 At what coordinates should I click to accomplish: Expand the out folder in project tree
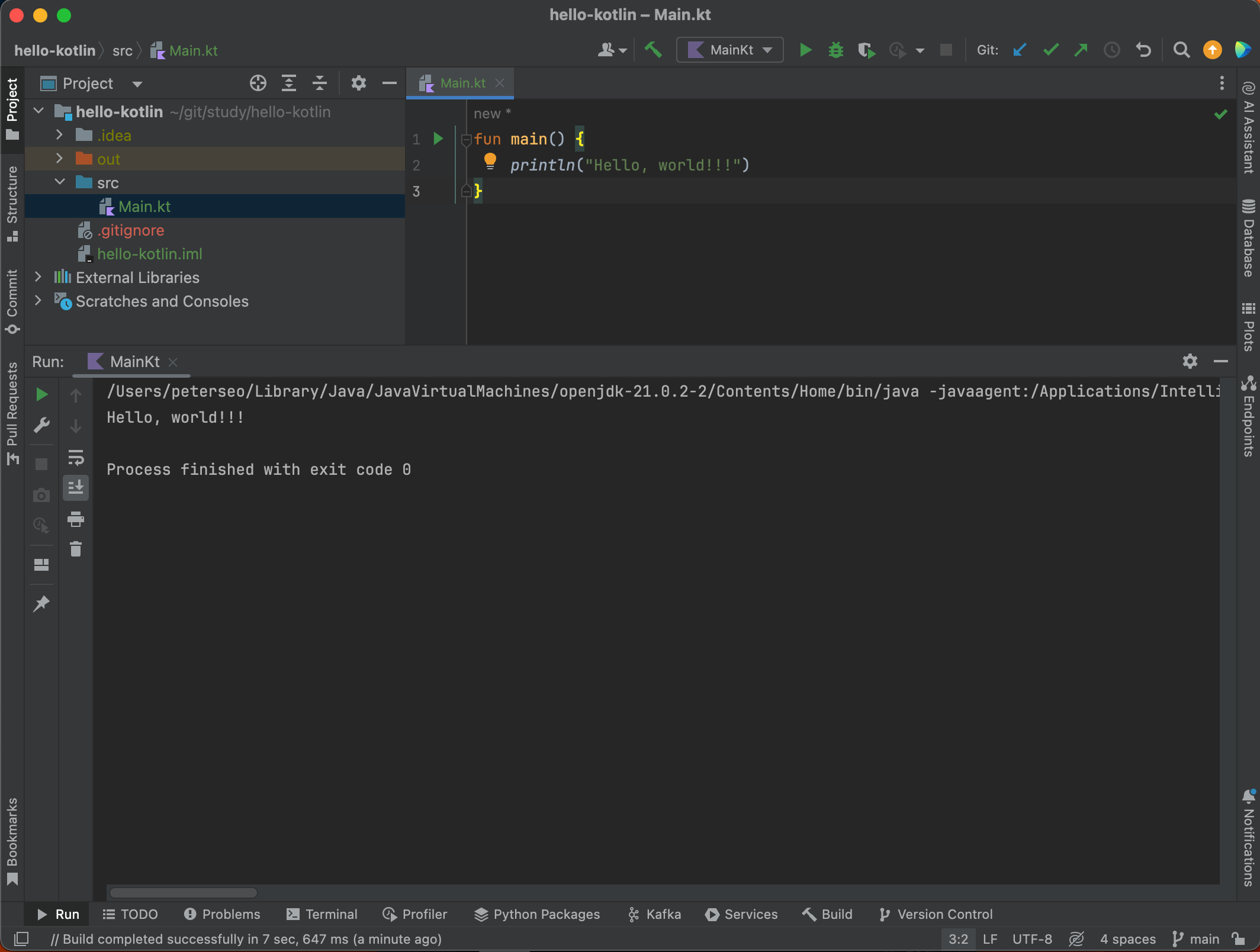(59, 159)
